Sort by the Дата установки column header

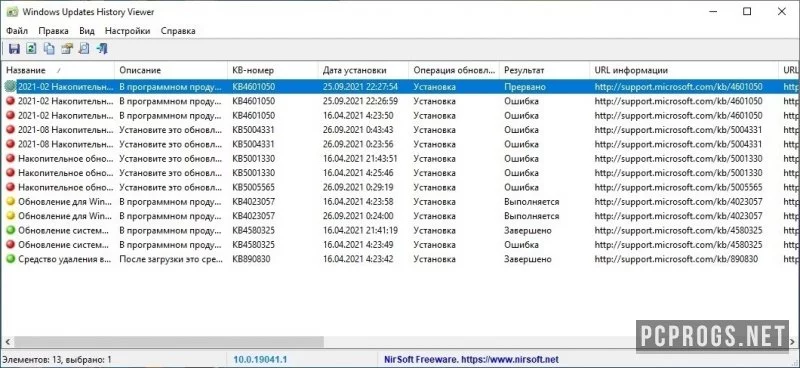363,70
